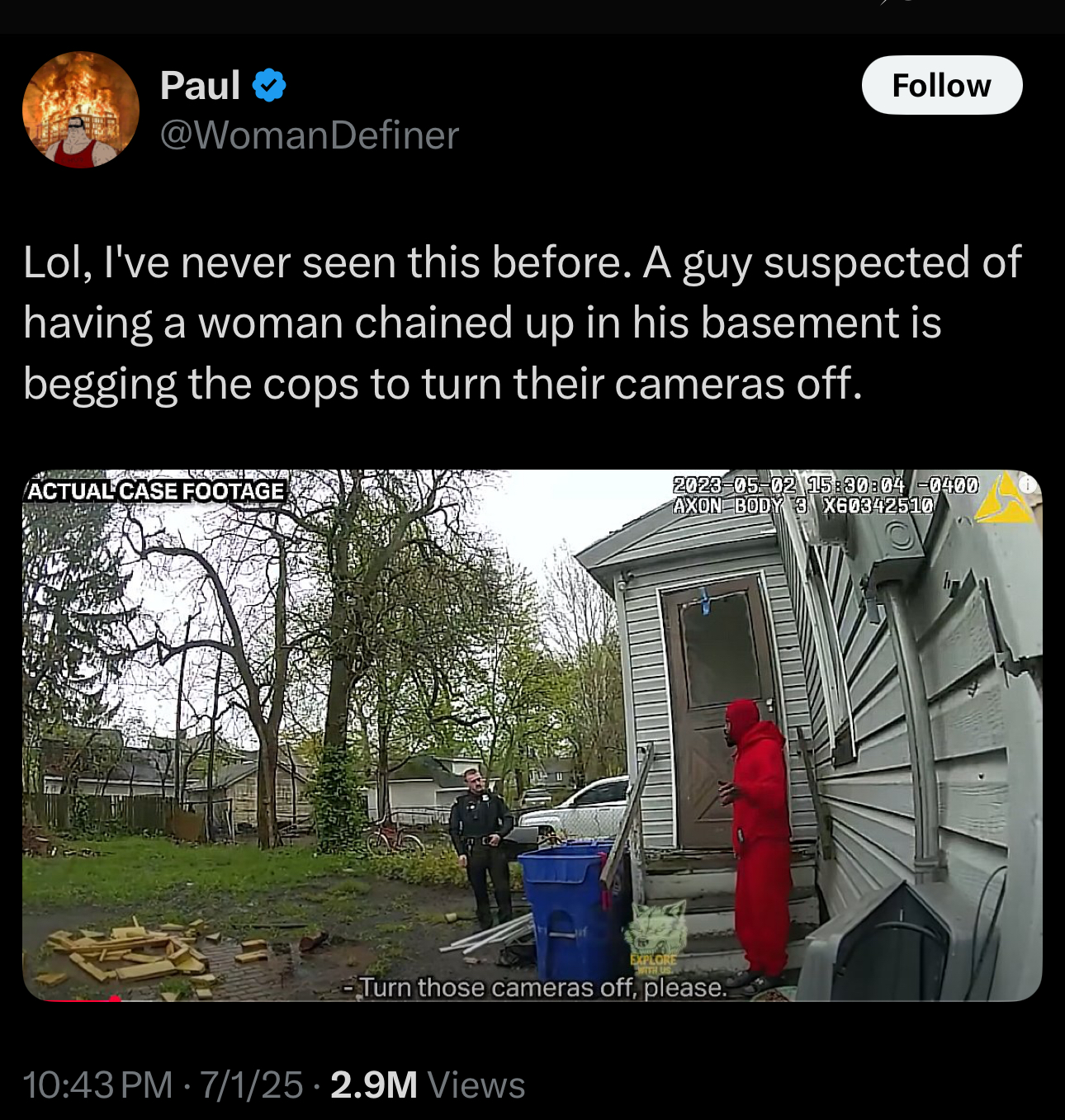Image resolution: width=1065 pixels, height=1120 pixels.
Task: Click the 10:43 PM post timestamp
Action: [x=98, y=1085]
